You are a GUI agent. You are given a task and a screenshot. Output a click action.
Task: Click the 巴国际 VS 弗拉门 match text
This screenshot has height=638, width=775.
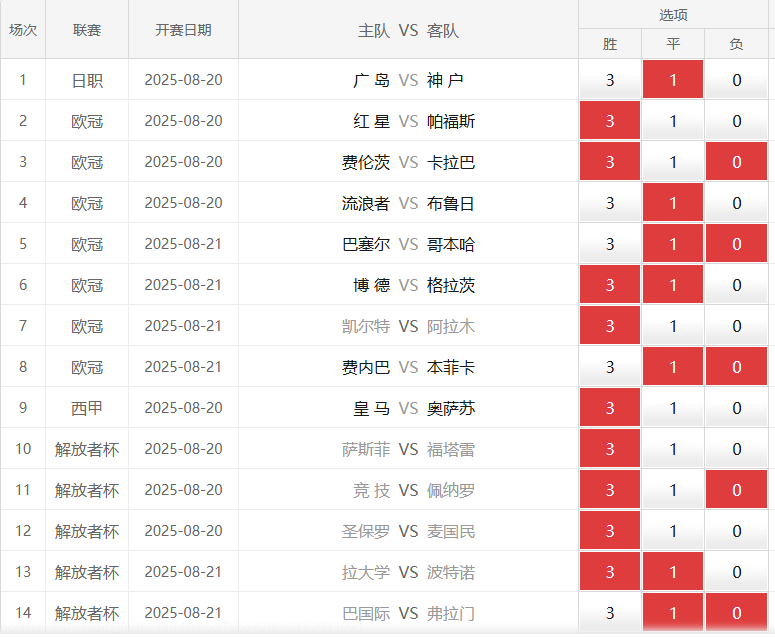(x=408, y=613)
